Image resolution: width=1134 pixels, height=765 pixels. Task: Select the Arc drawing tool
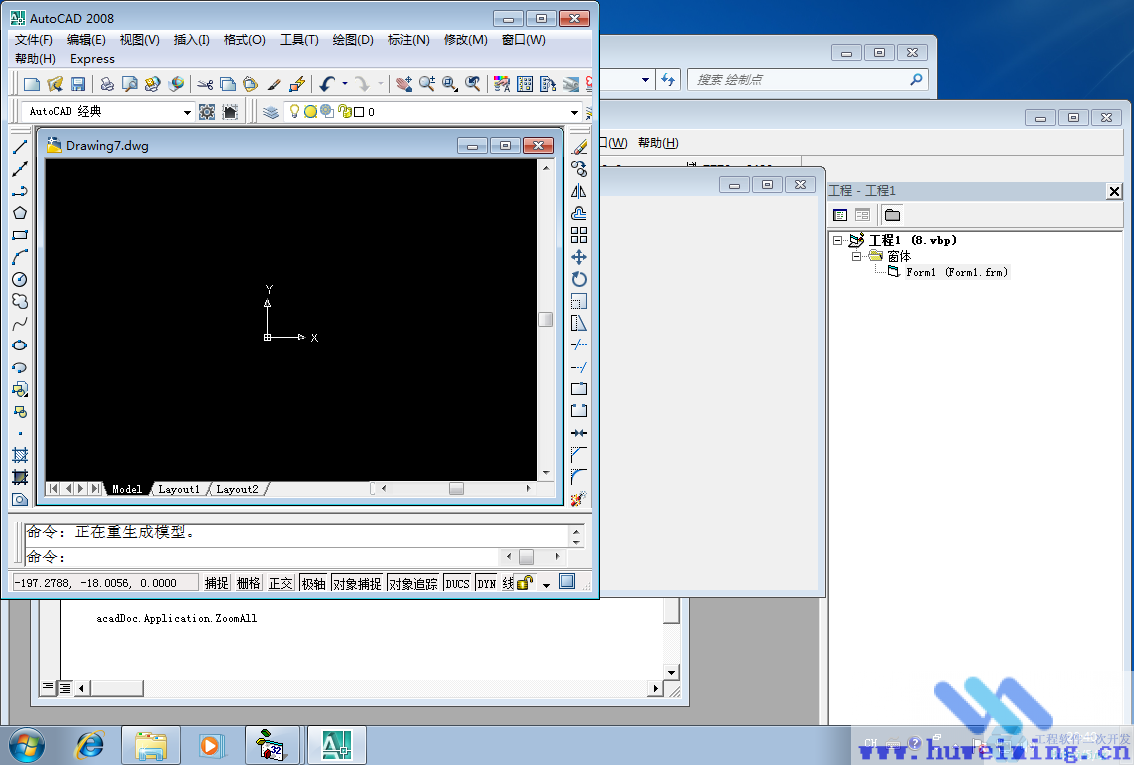coord(20,257)
